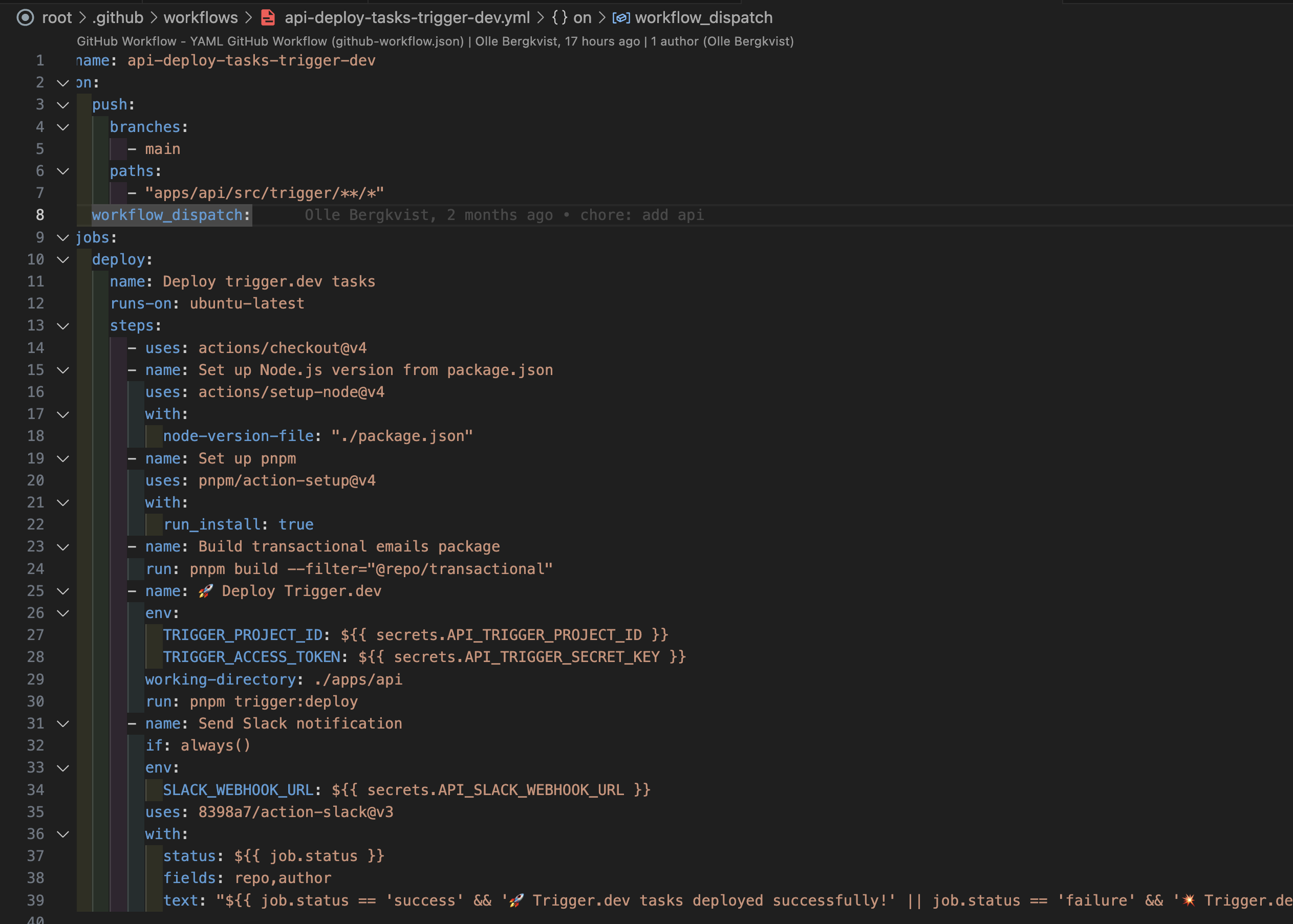Open the .github breadcrumb segment
This screenshot has height=924, width=1293.
(x=118, y=17)
